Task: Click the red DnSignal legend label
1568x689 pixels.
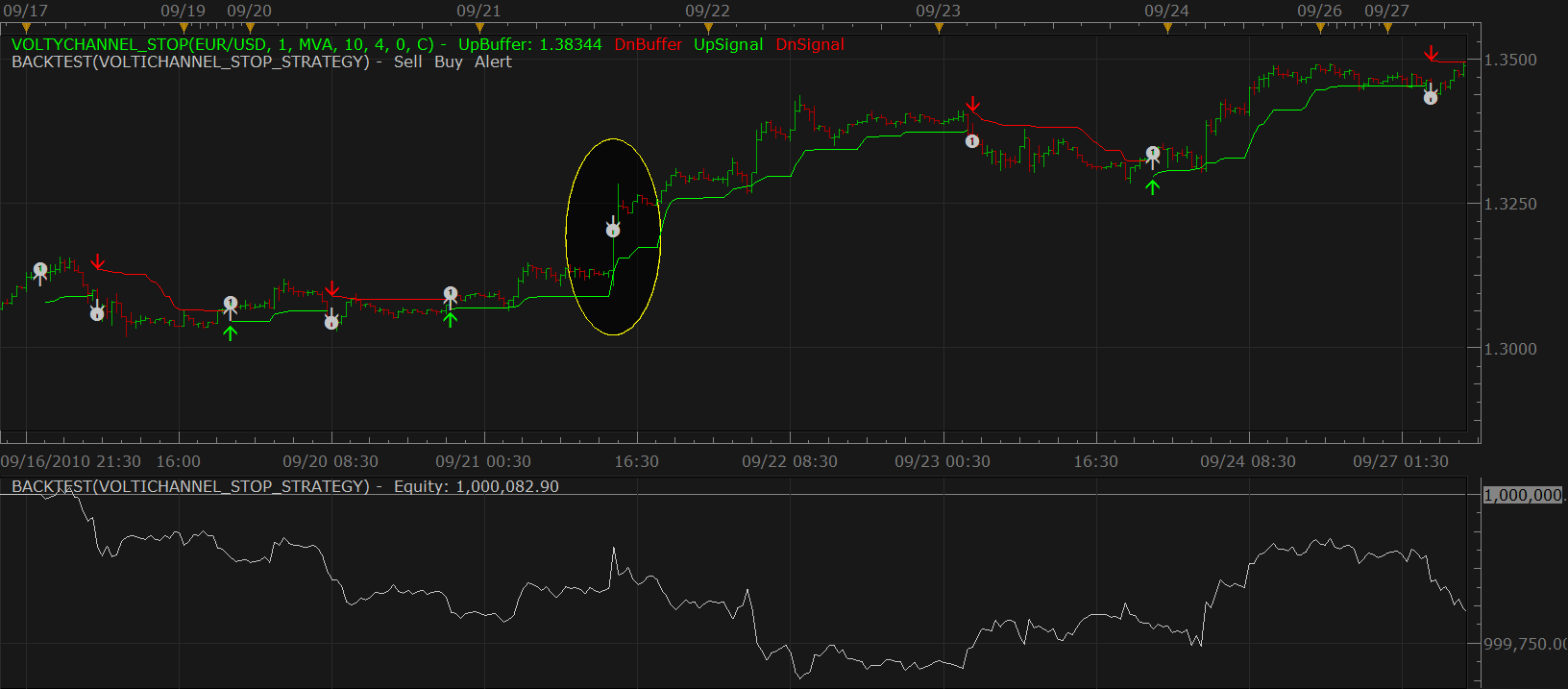Action: (x=810, y=44)
